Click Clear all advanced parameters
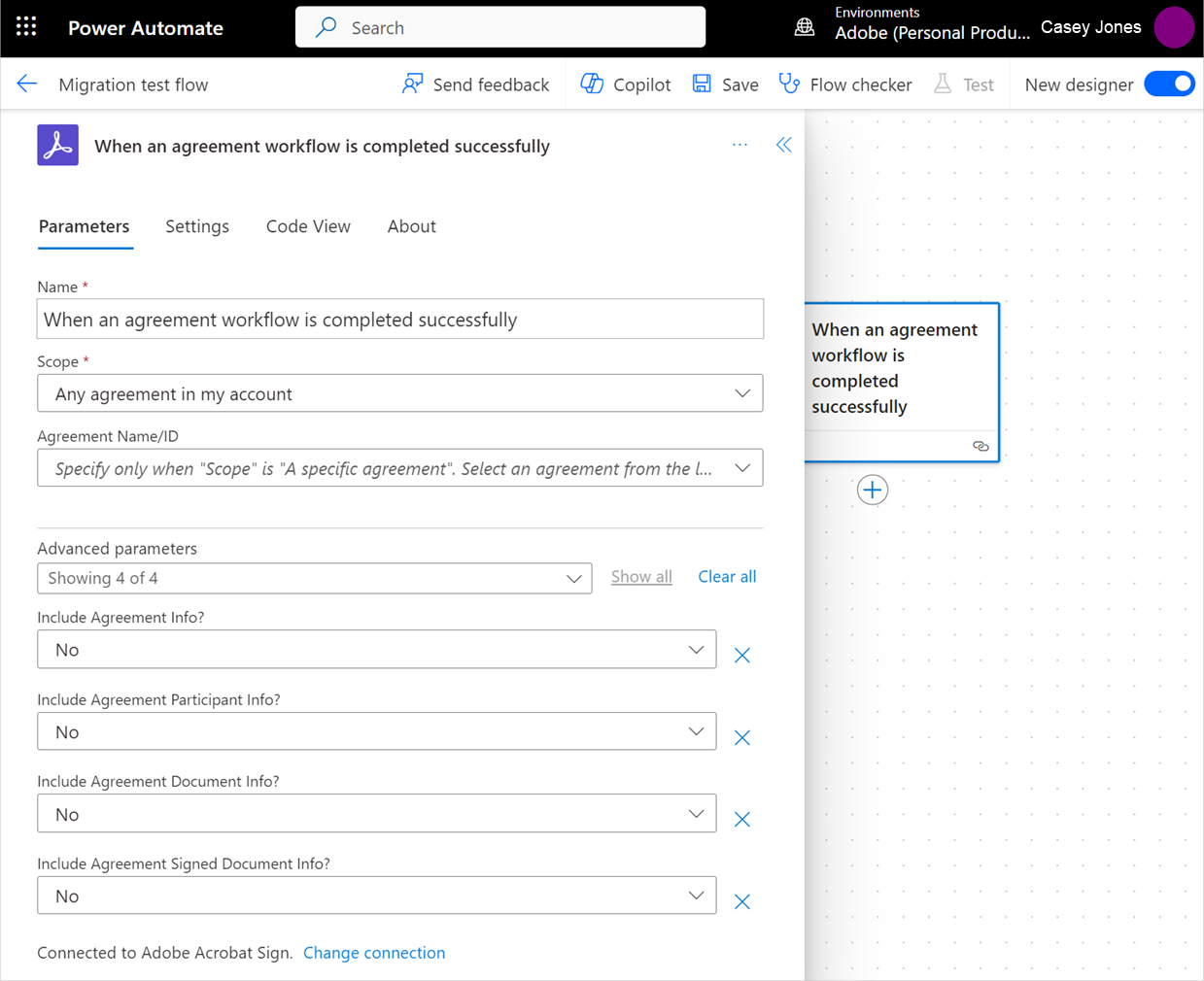 click(x=727, y=576)
